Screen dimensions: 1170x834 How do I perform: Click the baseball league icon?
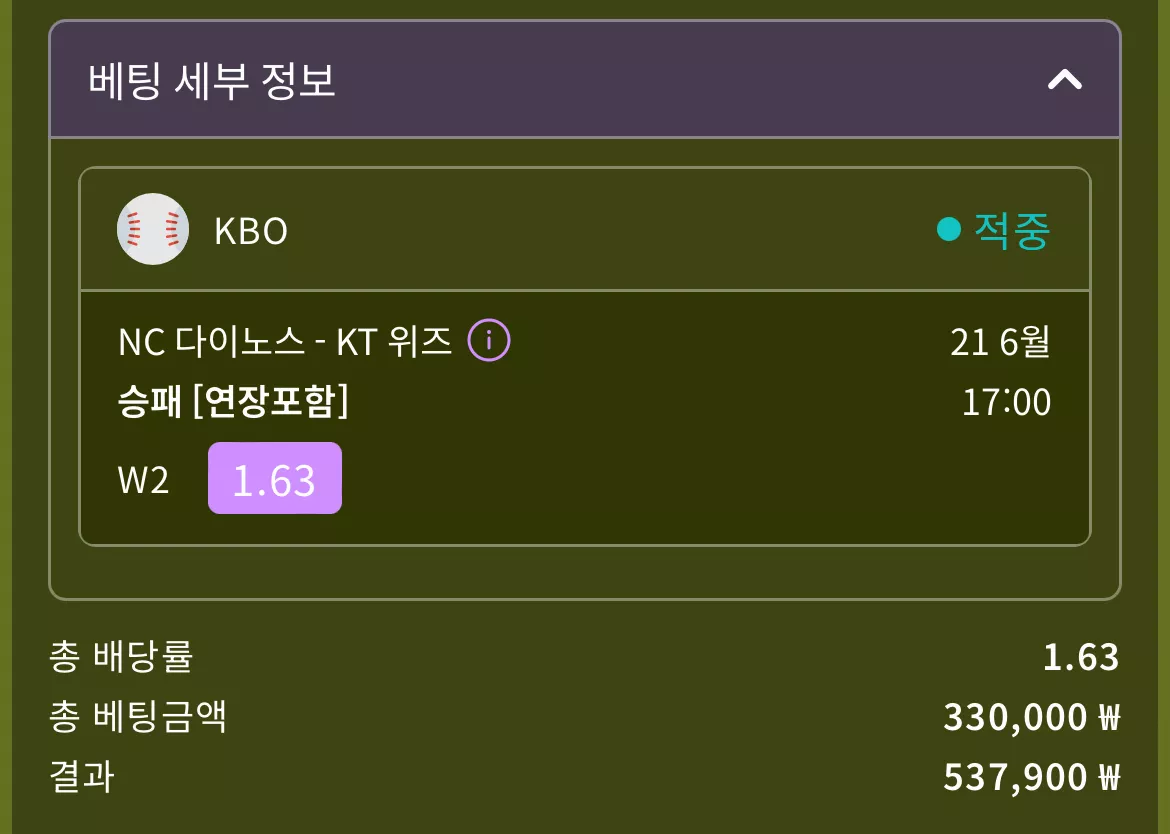point(153,229)
